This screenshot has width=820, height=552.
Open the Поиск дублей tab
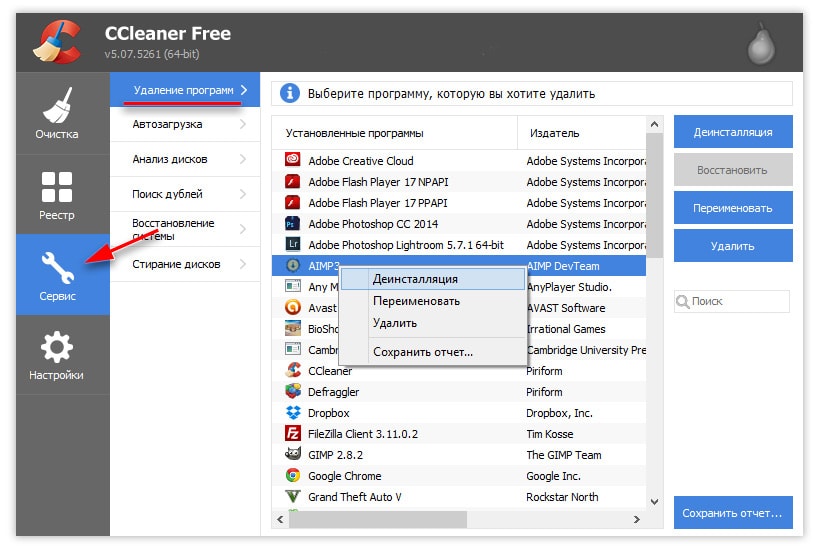(x=185, y=194)
